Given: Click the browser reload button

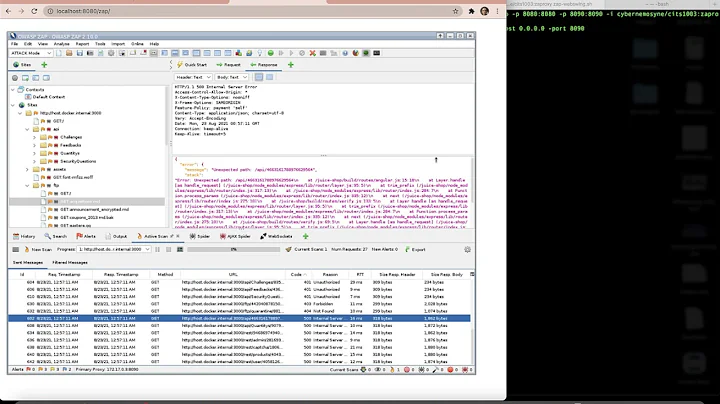Looking at the screenshot, I should (x=34, y=11).
